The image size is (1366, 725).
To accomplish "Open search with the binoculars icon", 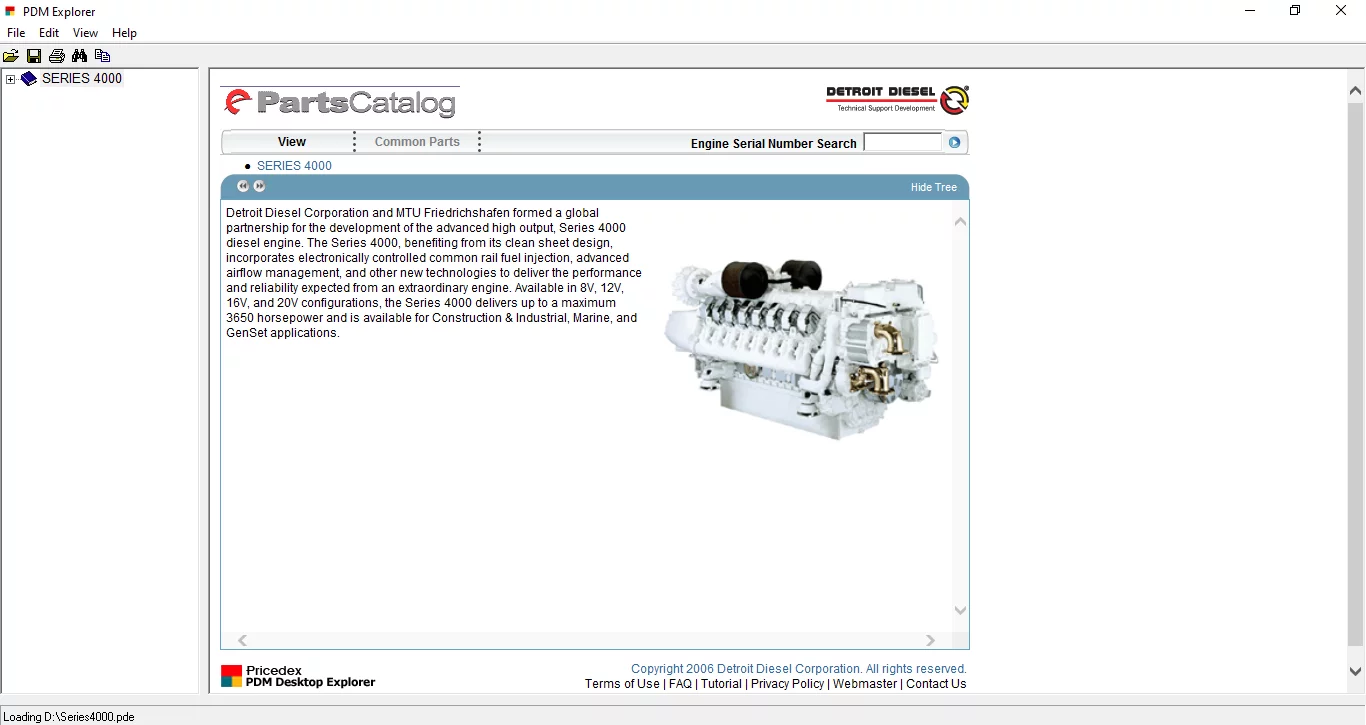I will (x=79, y=56).
